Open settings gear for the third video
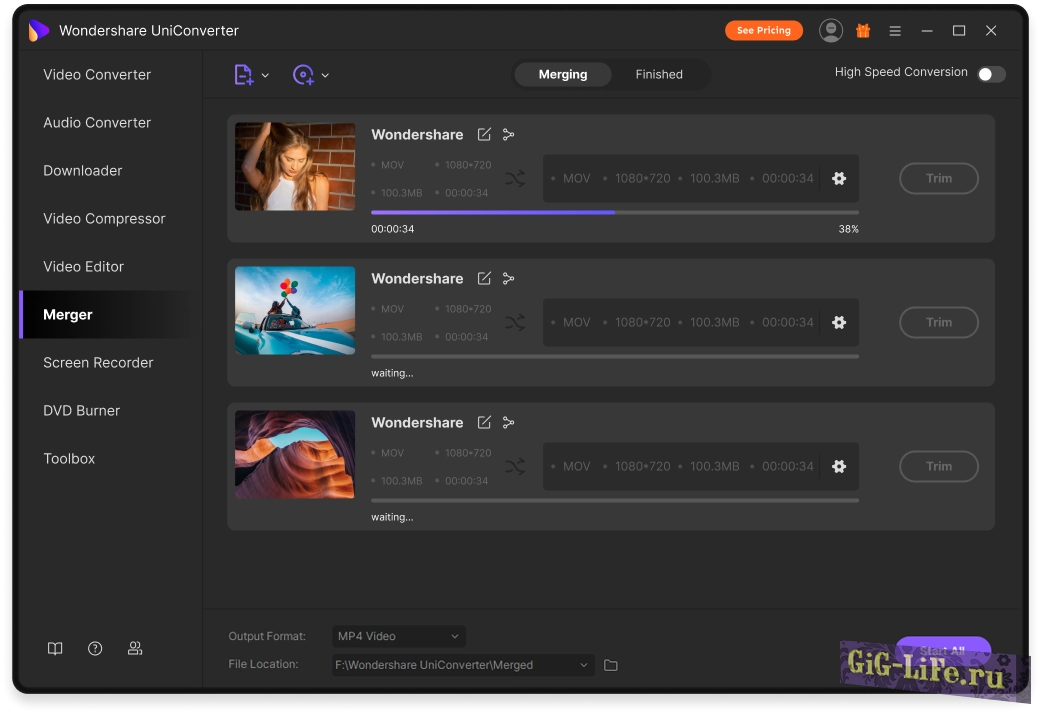This screenshot has height=714, width=1041. point(839,467)
